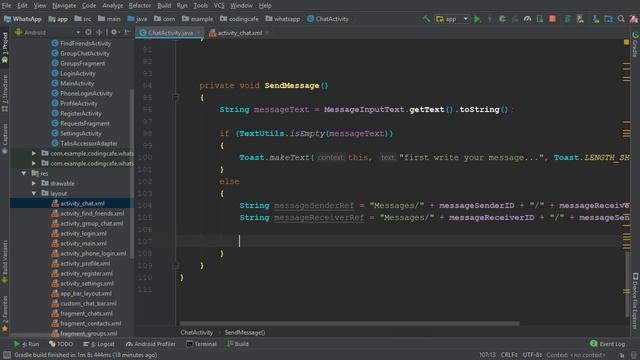The width and height of the screenshot is (640, 360).
Task: Open the CRLF line separator selector
Action: [509, 355]
